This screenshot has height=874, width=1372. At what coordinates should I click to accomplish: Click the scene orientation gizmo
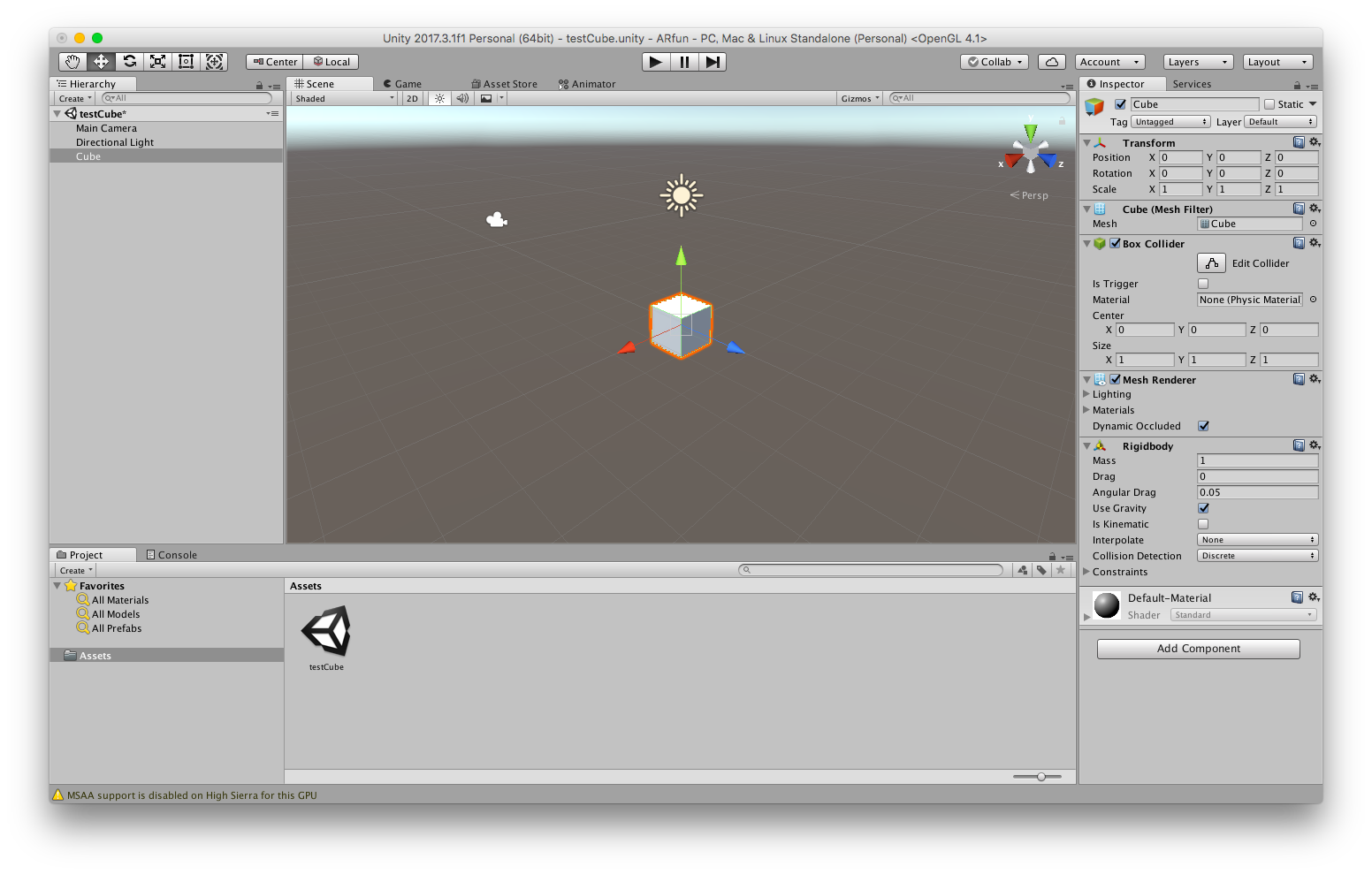coord(1031,155)
